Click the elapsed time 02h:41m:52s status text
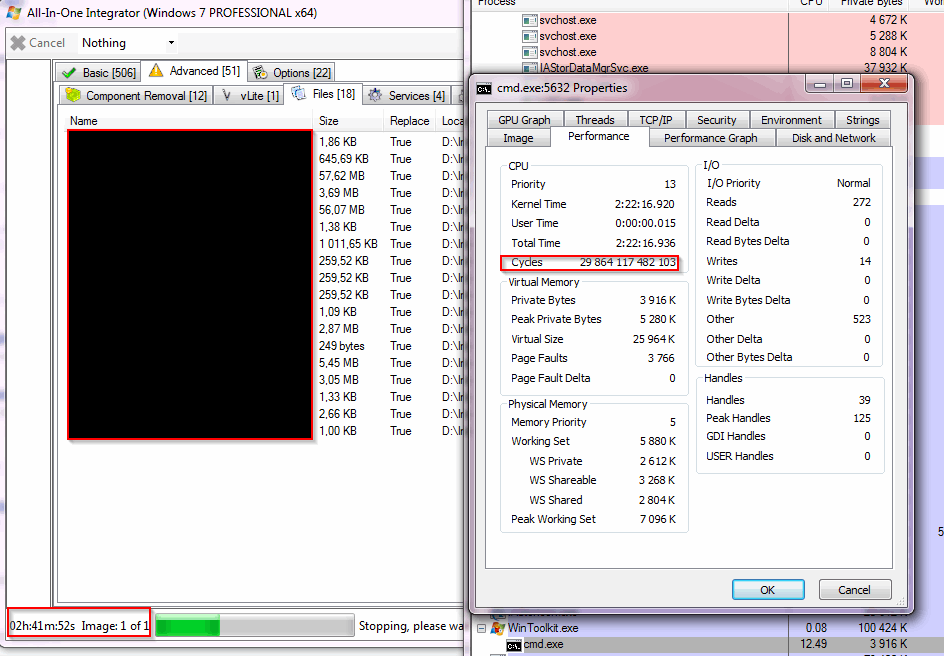Image resolution: width=944 pixels, height=656 pixels. pos(42,626)
